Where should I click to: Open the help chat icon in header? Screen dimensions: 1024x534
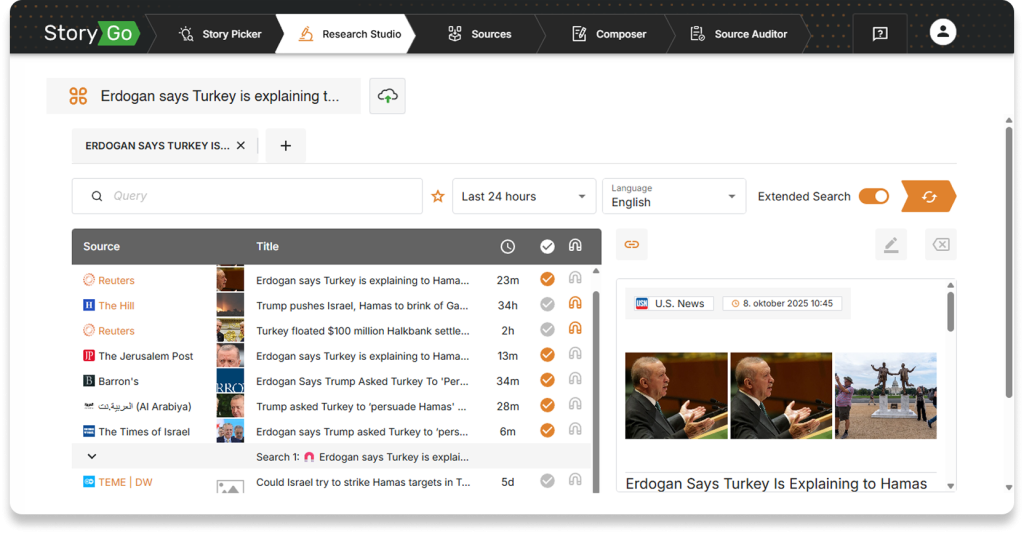880,34
